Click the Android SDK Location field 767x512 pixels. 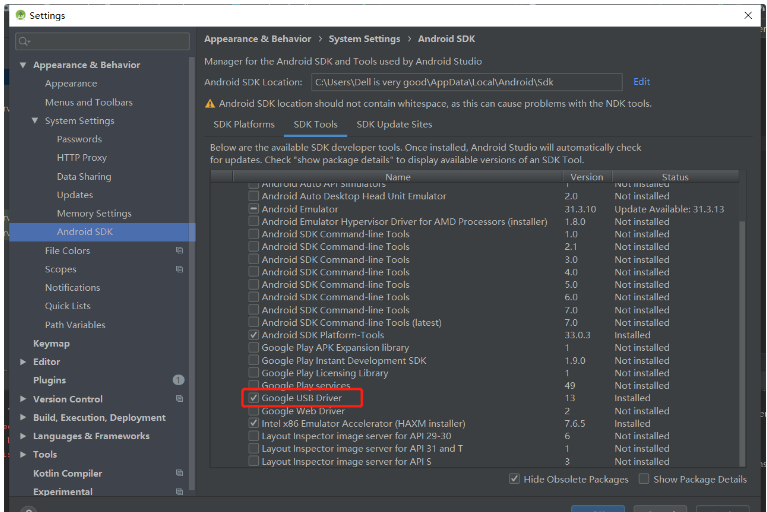click(467, 82)
